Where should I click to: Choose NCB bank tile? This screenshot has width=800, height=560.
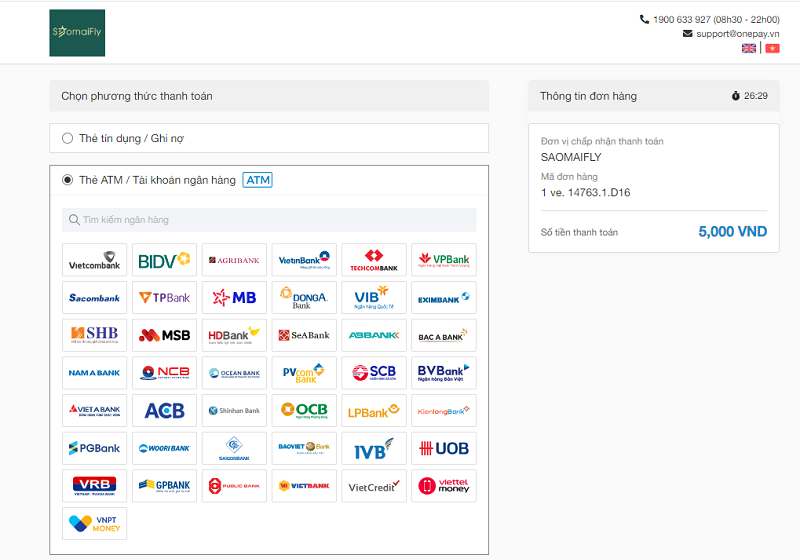tap(164, 373)
